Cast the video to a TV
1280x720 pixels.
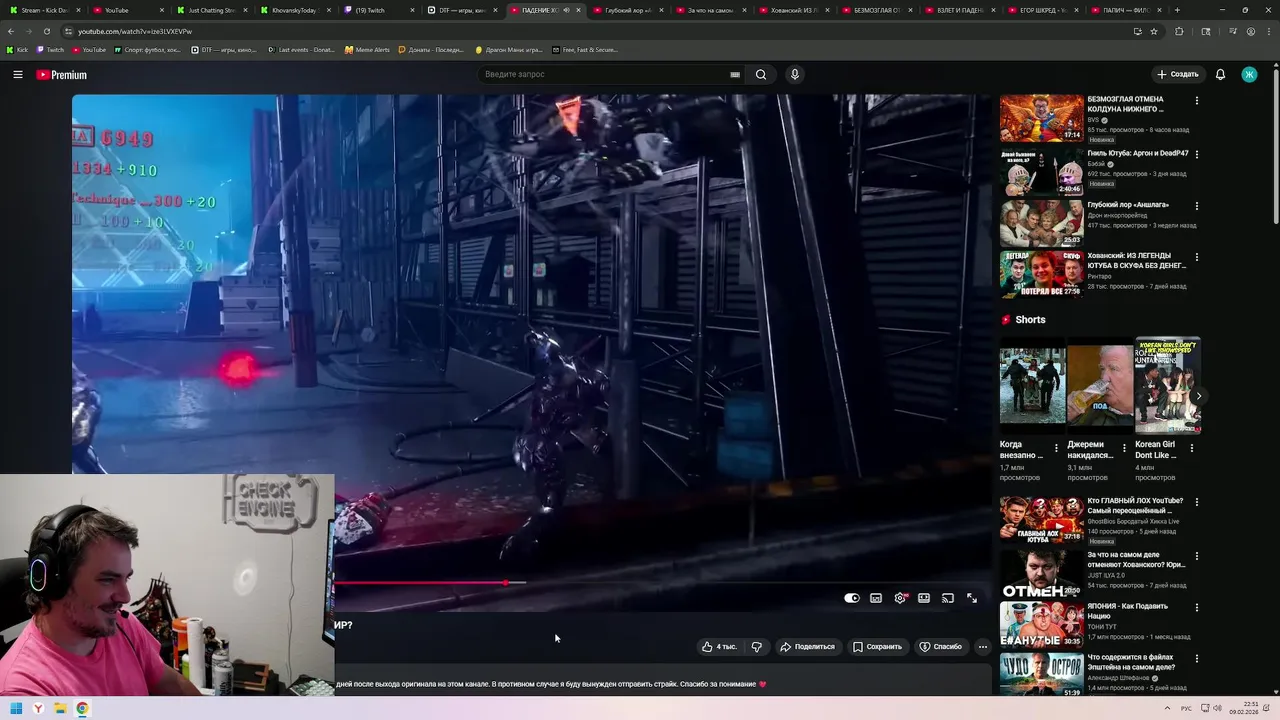click(948, 598)
